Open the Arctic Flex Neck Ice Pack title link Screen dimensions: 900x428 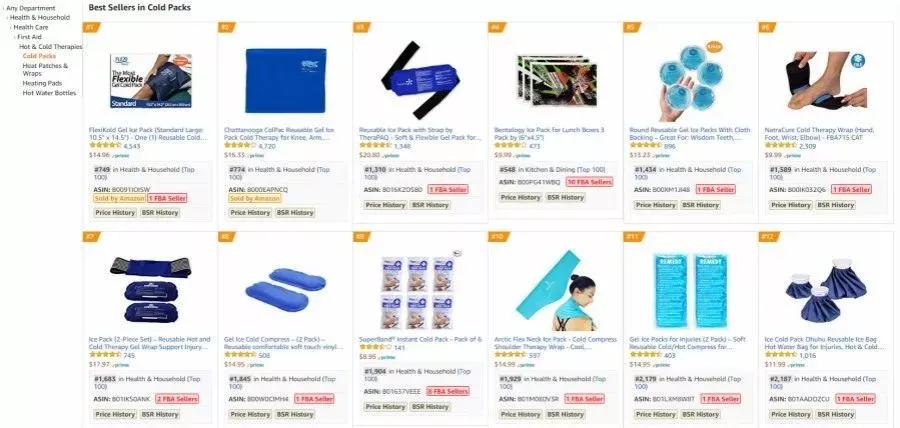point(555,343)
